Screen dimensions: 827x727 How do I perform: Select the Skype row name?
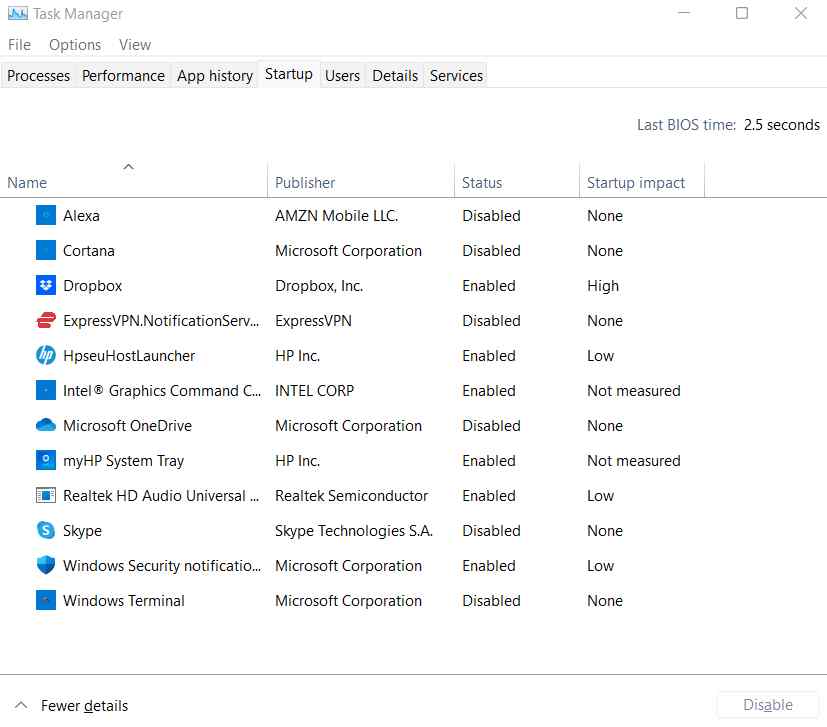pos(82,531)
